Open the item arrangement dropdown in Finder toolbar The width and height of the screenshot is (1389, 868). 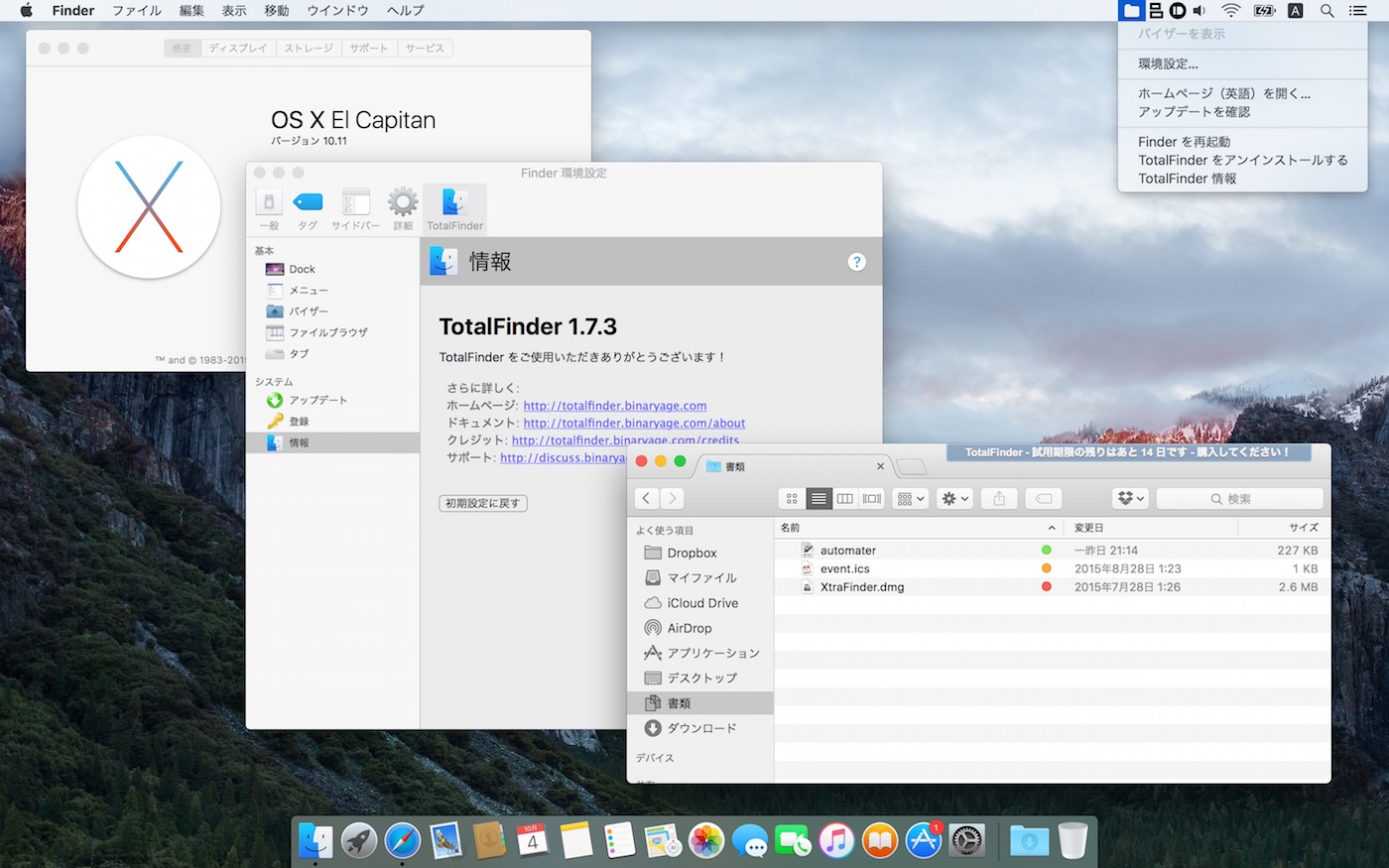[911, 498]
